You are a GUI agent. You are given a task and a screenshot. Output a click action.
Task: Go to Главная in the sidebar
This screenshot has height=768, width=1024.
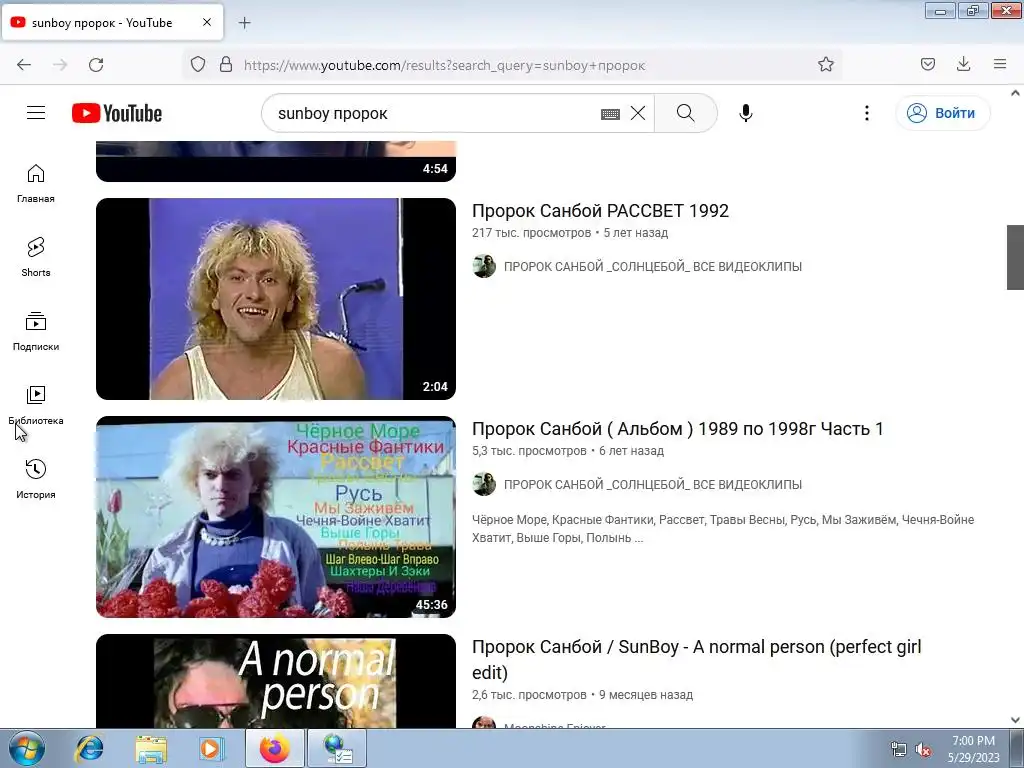36,184
